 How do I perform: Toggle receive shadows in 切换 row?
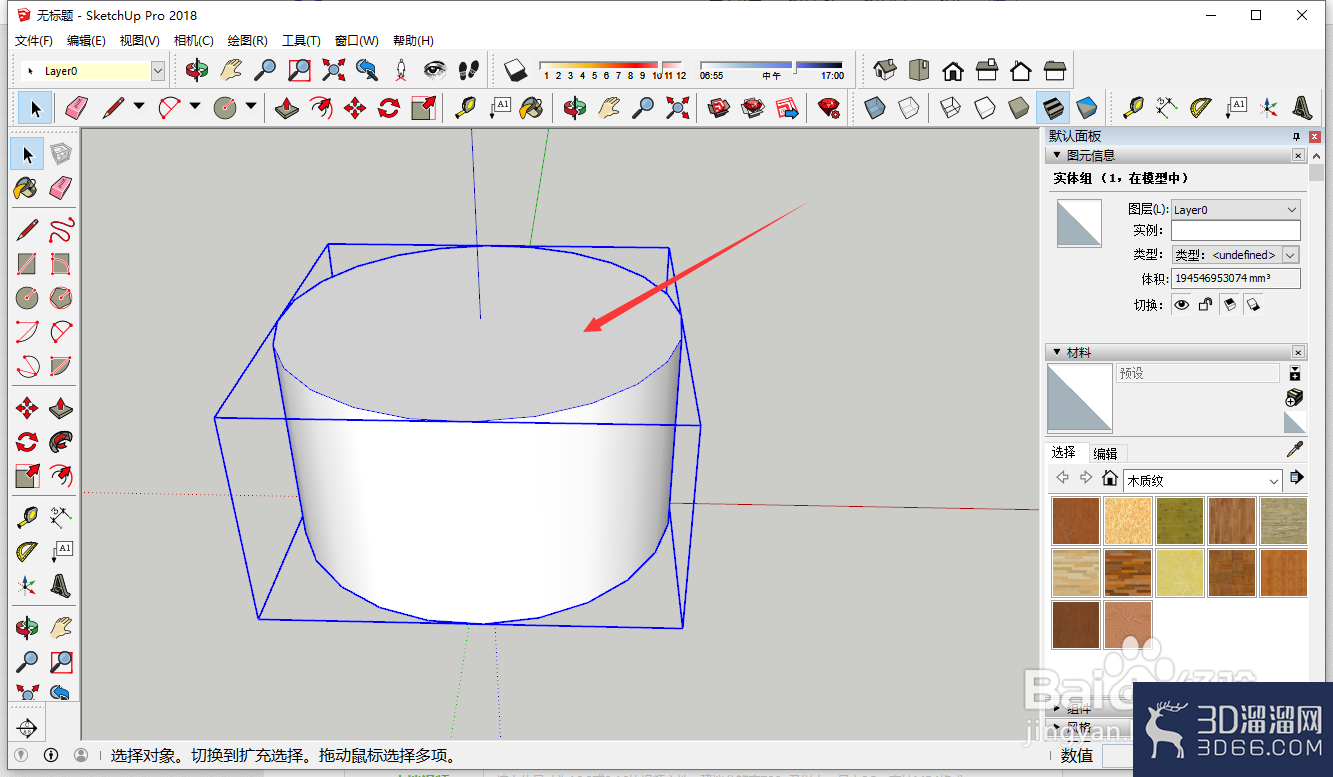click(1253, 305)
